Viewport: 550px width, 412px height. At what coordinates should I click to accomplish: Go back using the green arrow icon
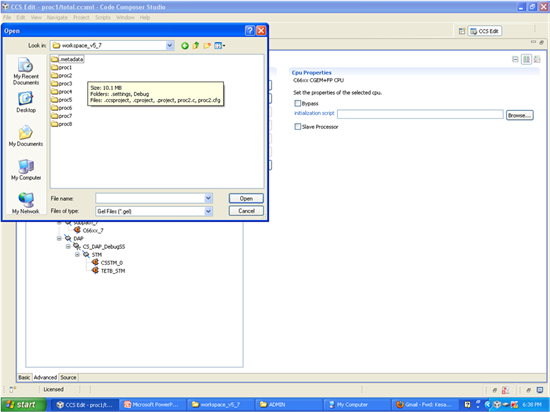tap(185, 46)
